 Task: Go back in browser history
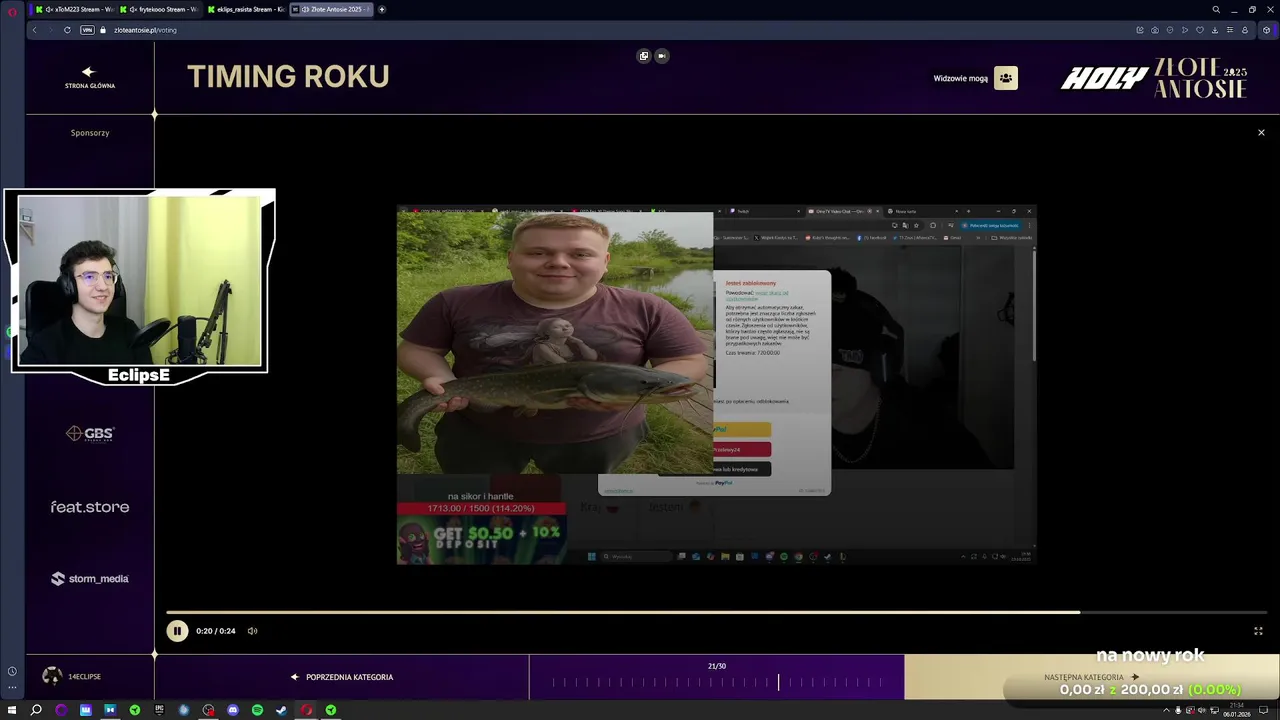pyautogui.click(x=34, y=30)
